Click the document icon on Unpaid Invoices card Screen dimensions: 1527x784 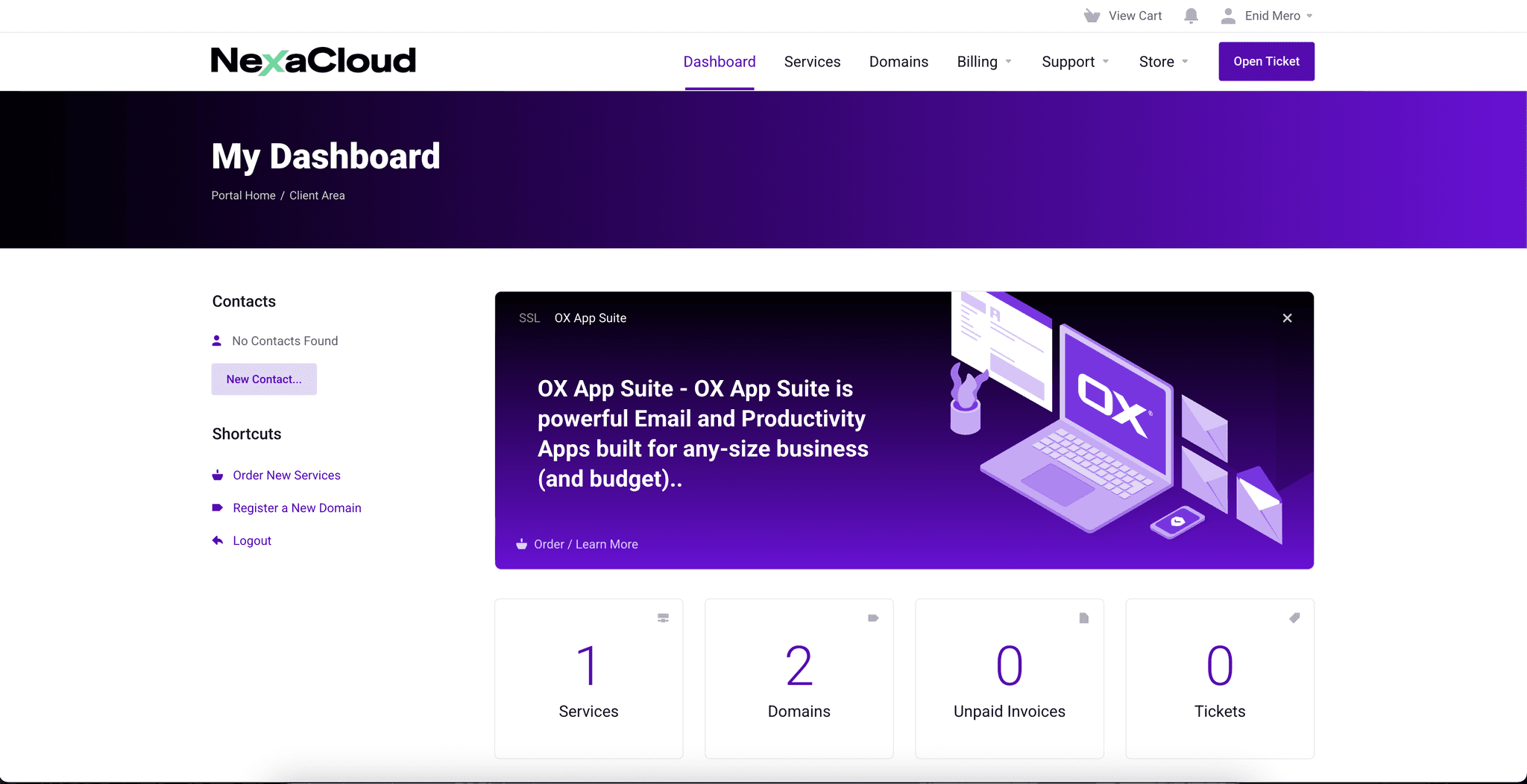point(1084,618)
